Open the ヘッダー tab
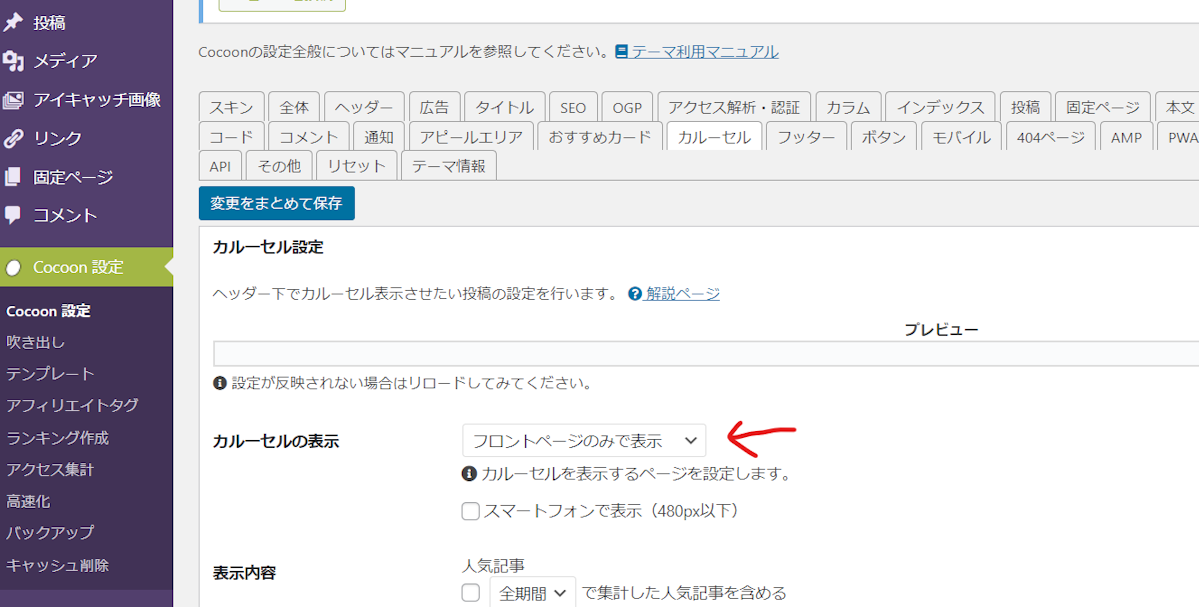Viewport: 1199px width, 607px height. point(364,107)
